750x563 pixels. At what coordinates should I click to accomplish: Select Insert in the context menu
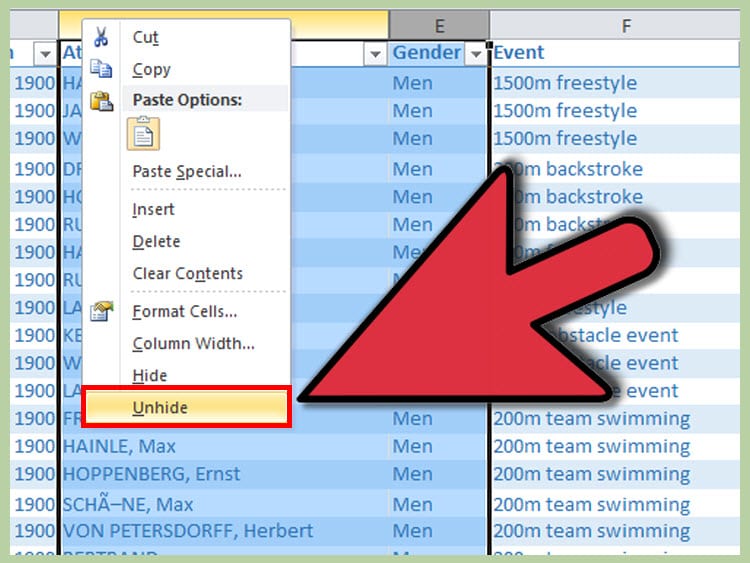pos(153,210)
